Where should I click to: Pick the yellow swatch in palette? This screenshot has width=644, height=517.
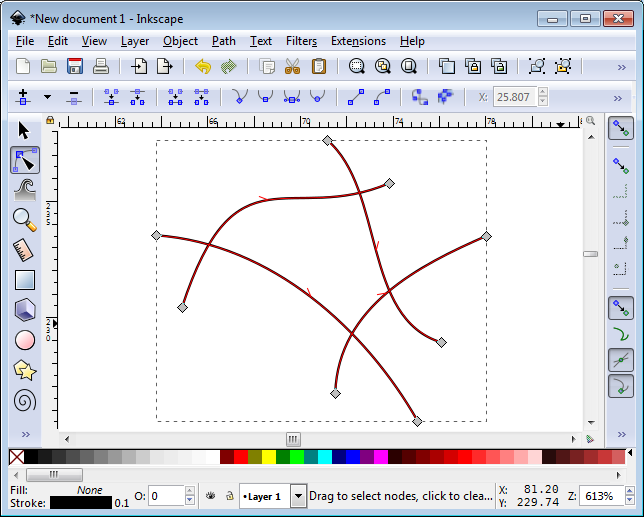tap(268, 457)
